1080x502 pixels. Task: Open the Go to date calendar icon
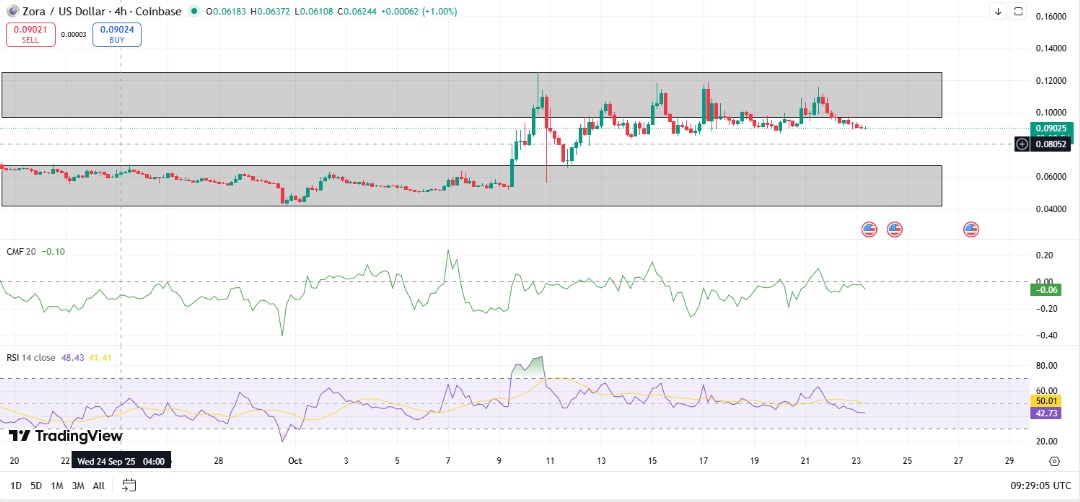[129, 485]
